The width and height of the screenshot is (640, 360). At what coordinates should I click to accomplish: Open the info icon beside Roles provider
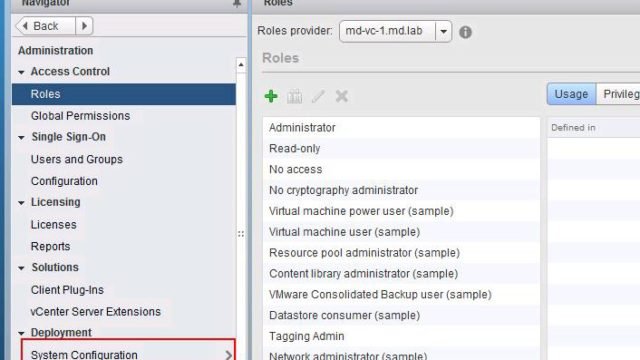[465, 32]
